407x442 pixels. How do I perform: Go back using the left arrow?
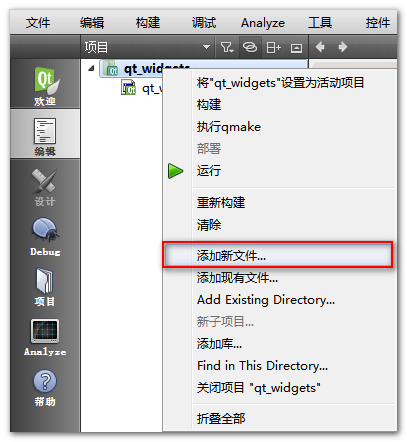coord(320,47)
